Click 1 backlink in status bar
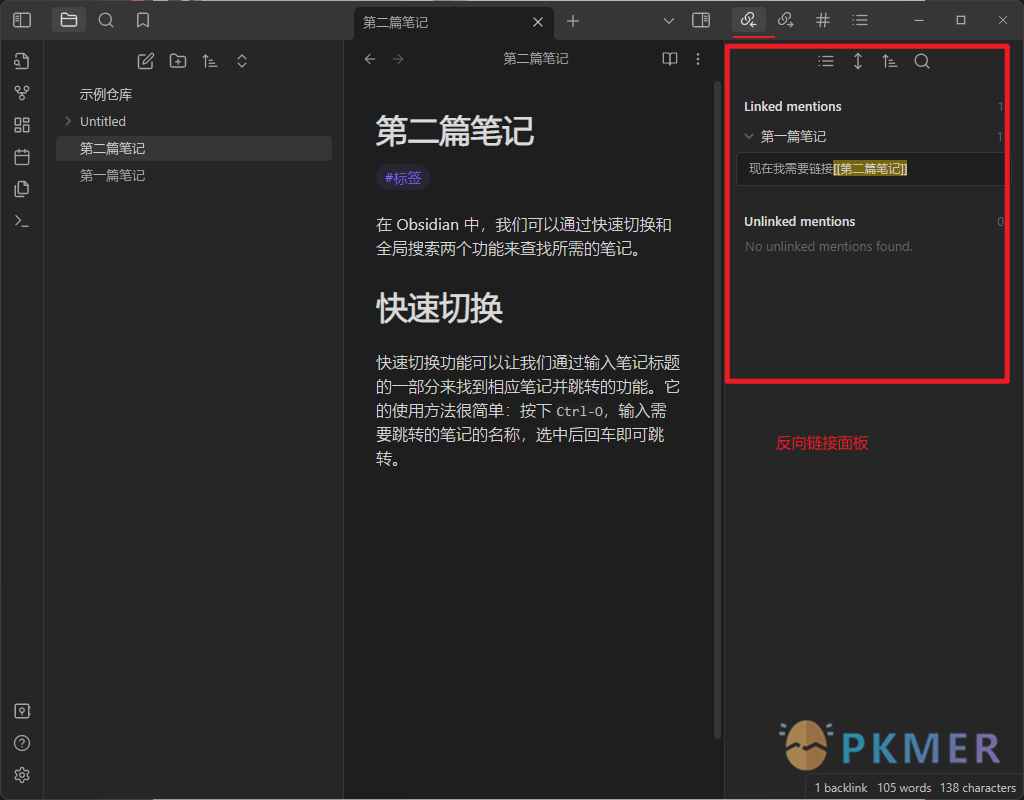Viewport: 1024px width, 800px height. (x=840, y=788)
